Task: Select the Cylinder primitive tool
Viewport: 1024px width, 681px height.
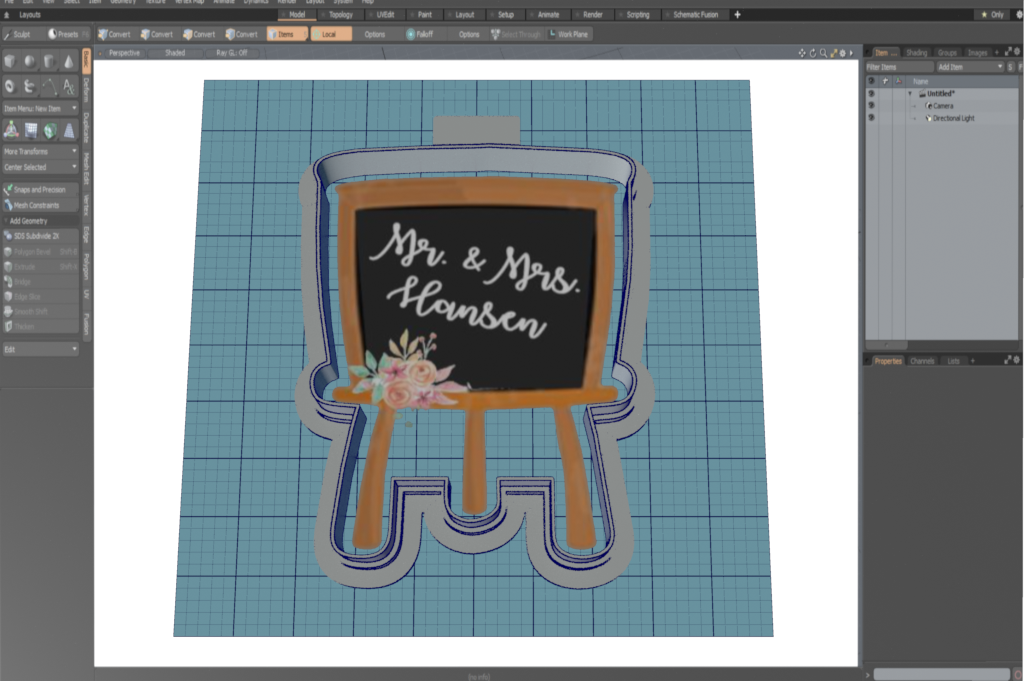Action: pyautogui.click(x=49, y=62)
